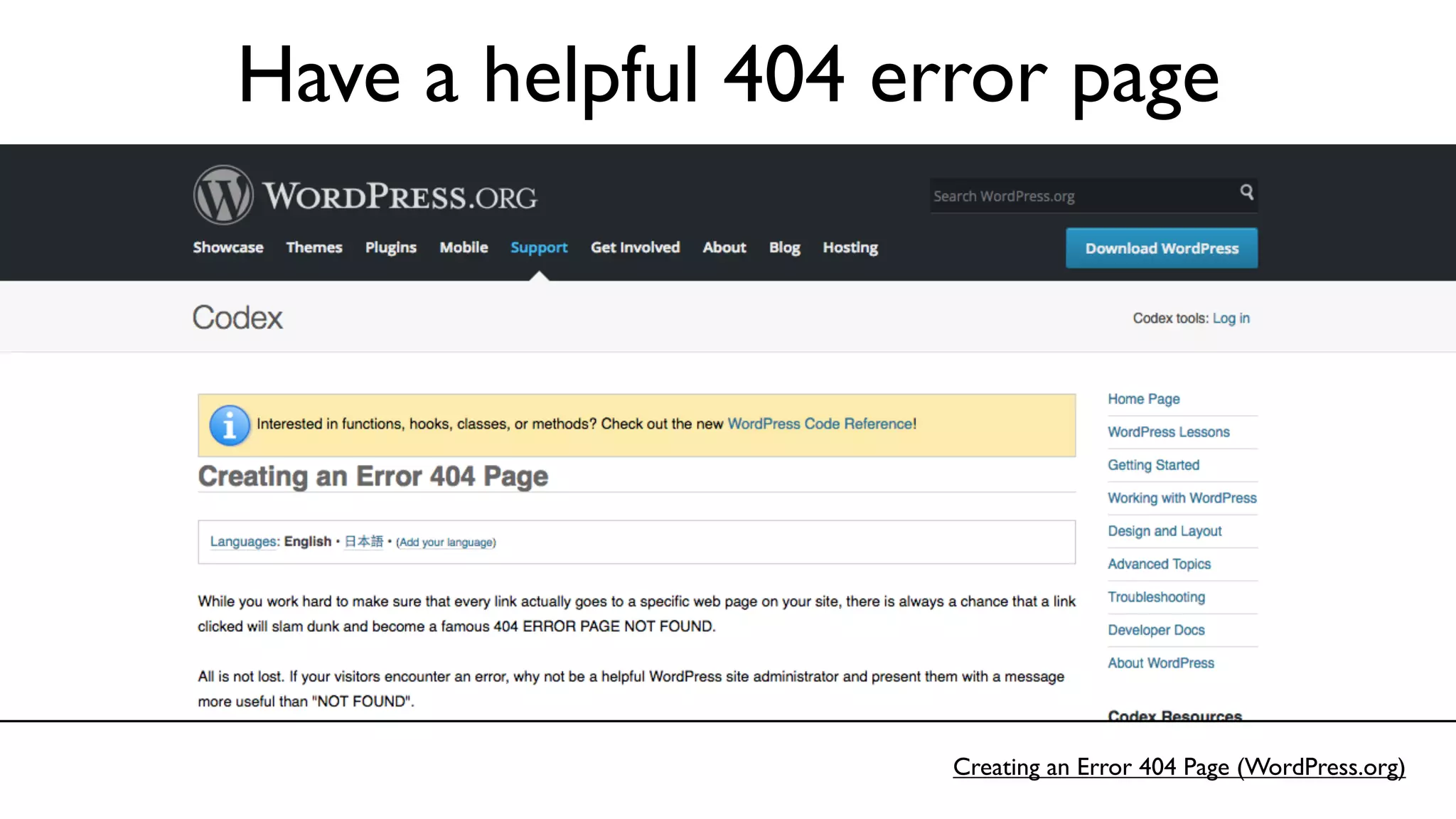Select the Support nav item

point(538,247)
